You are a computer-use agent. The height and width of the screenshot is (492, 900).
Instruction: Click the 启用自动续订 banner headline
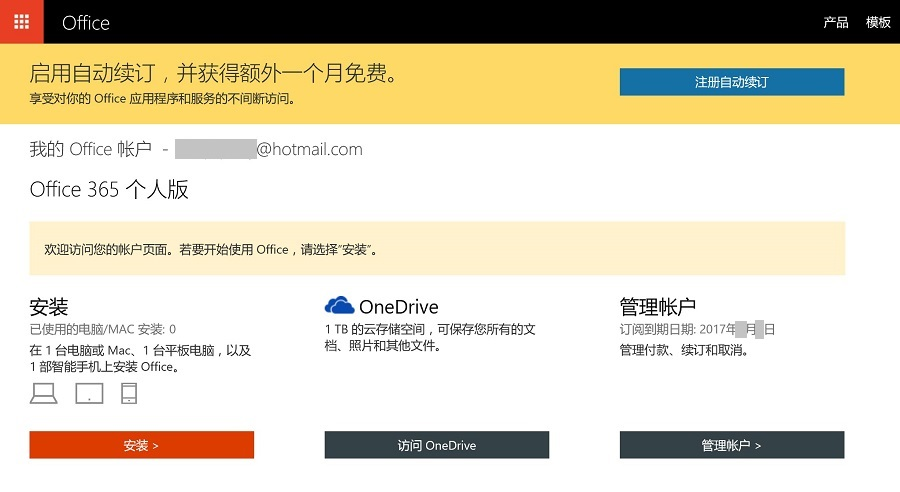pyautogui.click(x=213, y=73)
